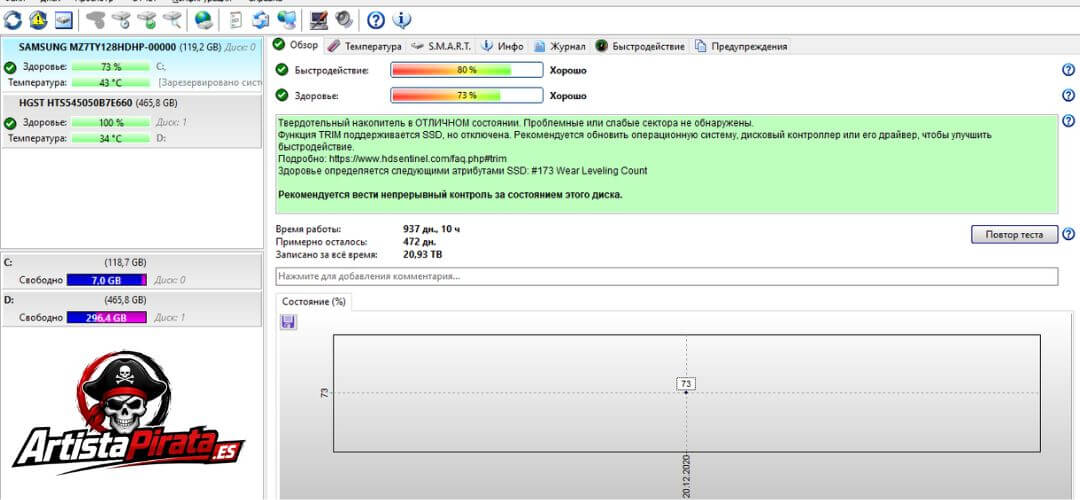Click the comment field Нажмите для добавления комментария
The width and height of the screenshot is (1080, 500).
coord(667,276)
